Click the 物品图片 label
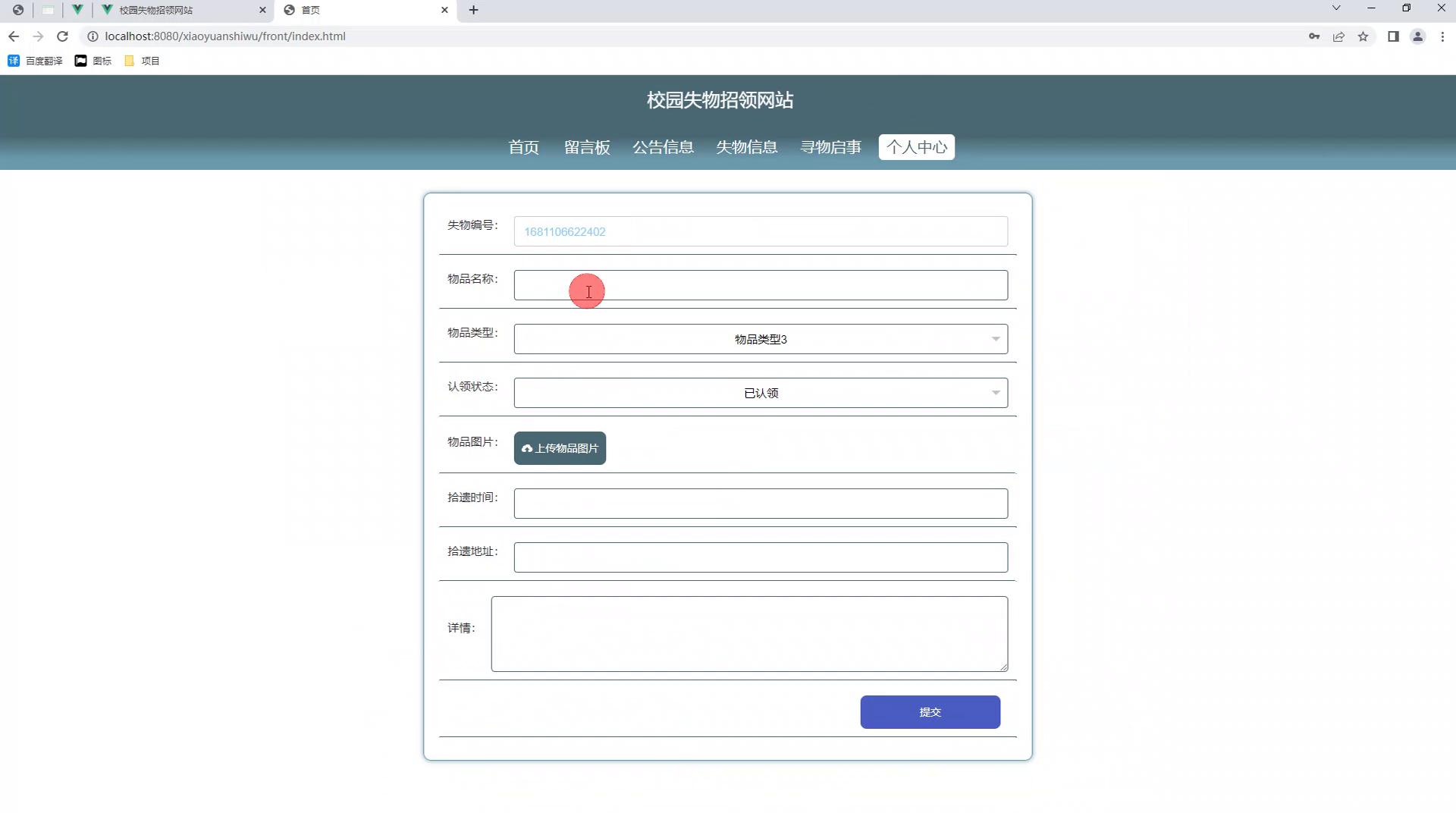 [472, 442]
